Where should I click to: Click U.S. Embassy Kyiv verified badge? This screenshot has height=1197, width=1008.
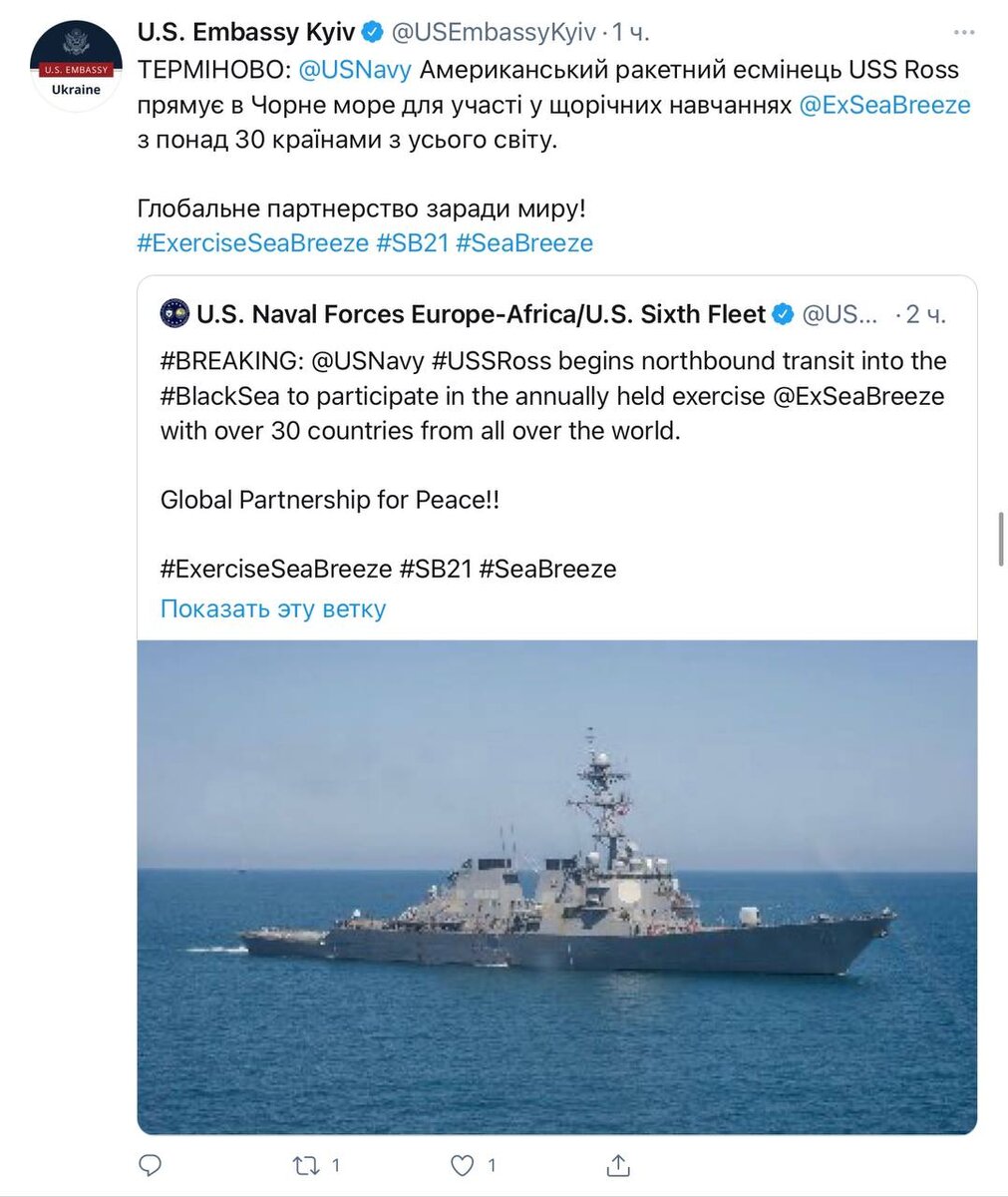point(373,33)
